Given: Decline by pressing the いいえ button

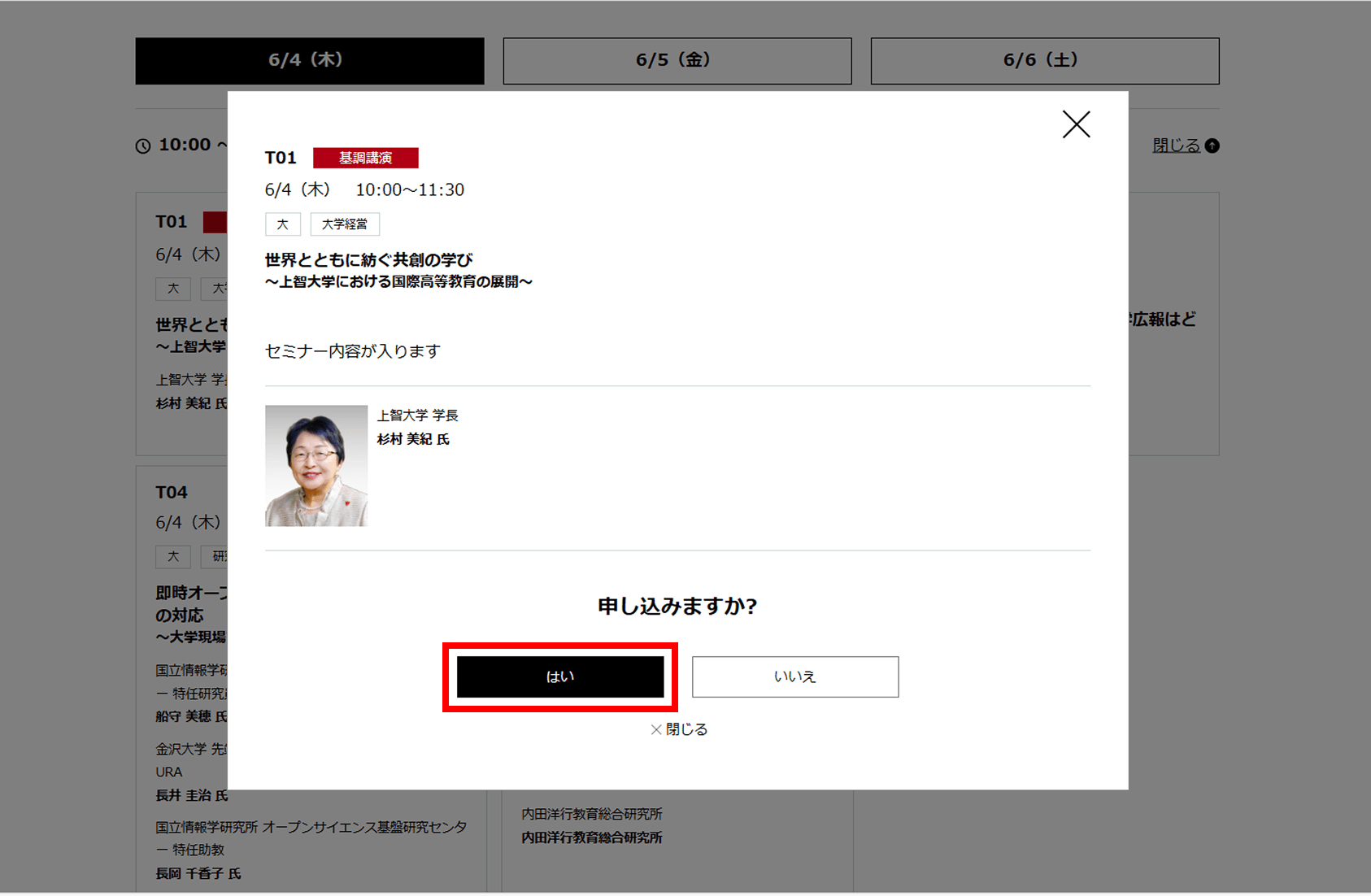Looking at the screenshot, I should pos(794,676).
